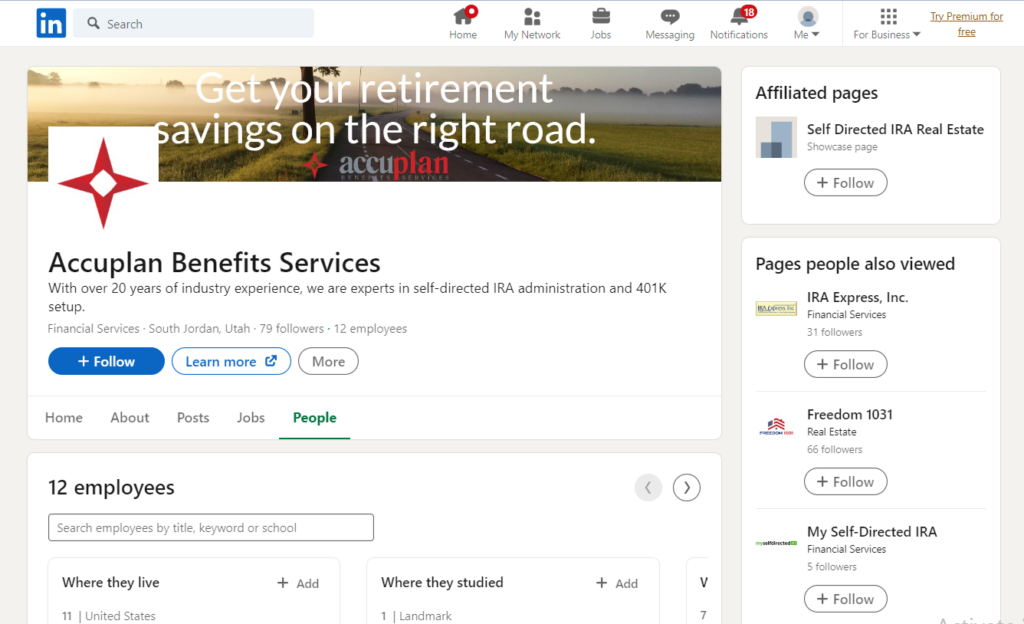
Task: Switch to the Posts tab
Action: click(x=193, y=418)
